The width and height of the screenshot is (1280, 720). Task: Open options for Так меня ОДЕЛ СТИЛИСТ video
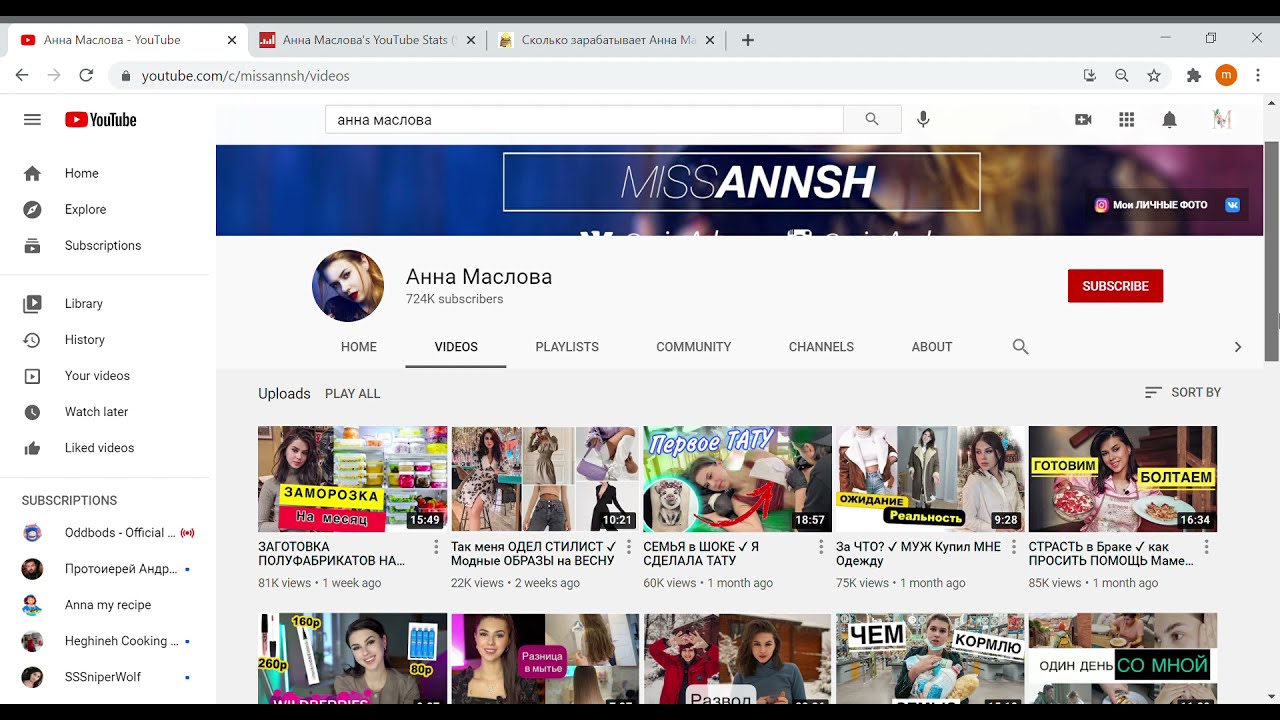[x=629, y=547]
